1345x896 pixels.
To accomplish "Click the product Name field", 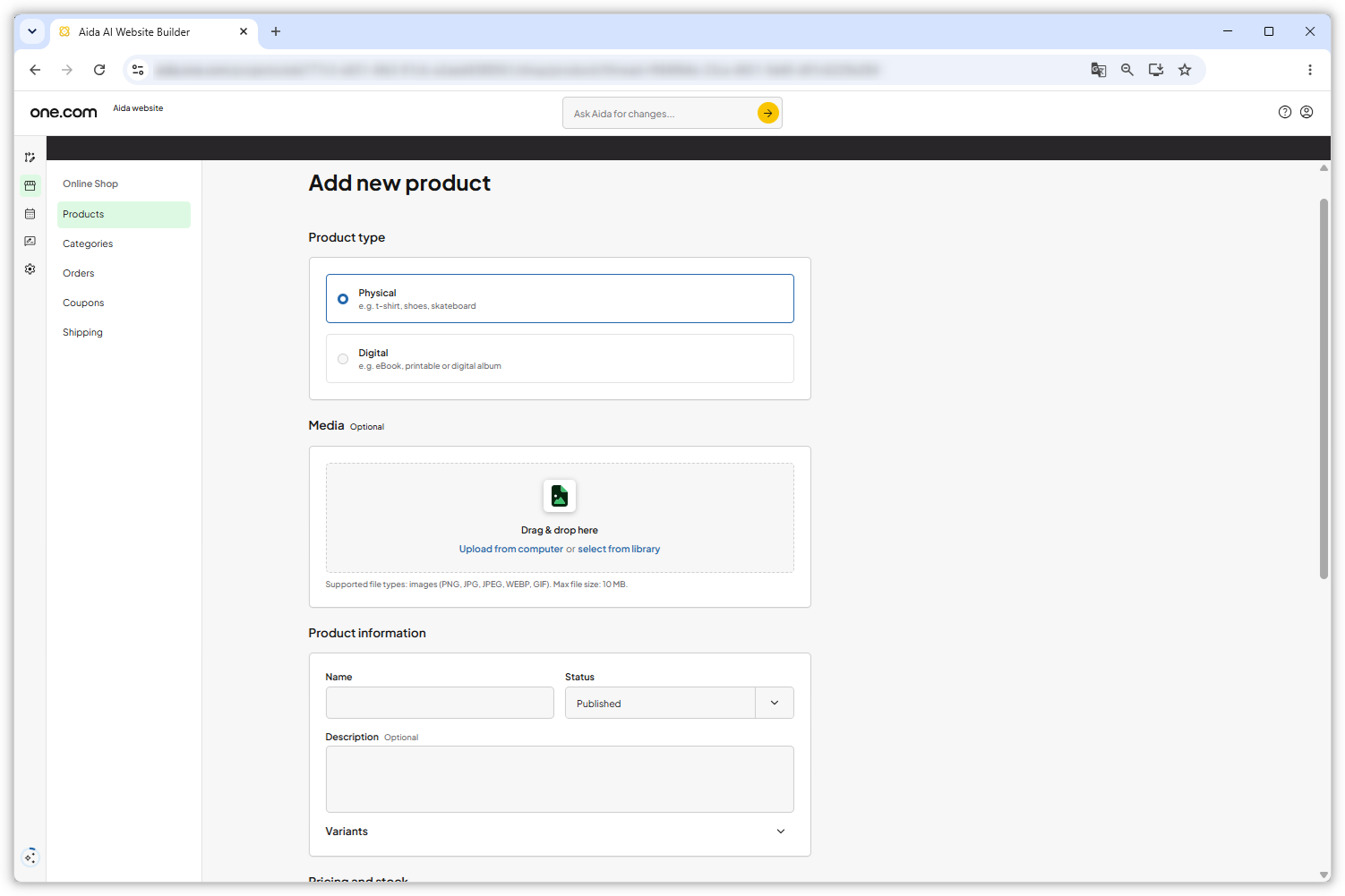I will click(x=440, y=703).
